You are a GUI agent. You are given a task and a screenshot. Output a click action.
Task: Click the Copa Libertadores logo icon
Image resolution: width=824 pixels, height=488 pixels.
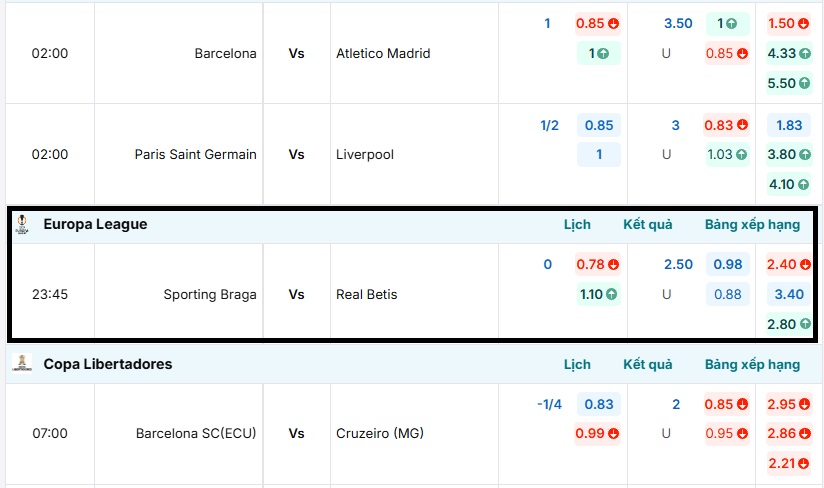(x=22, y=364)
